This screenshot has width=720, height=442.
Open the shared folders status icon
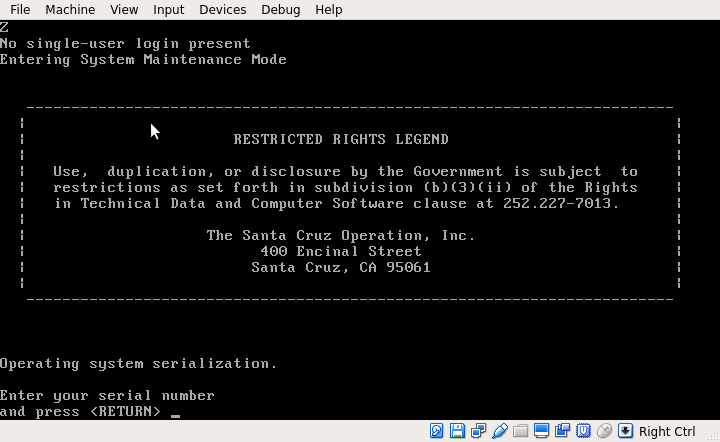click(521, 431)
